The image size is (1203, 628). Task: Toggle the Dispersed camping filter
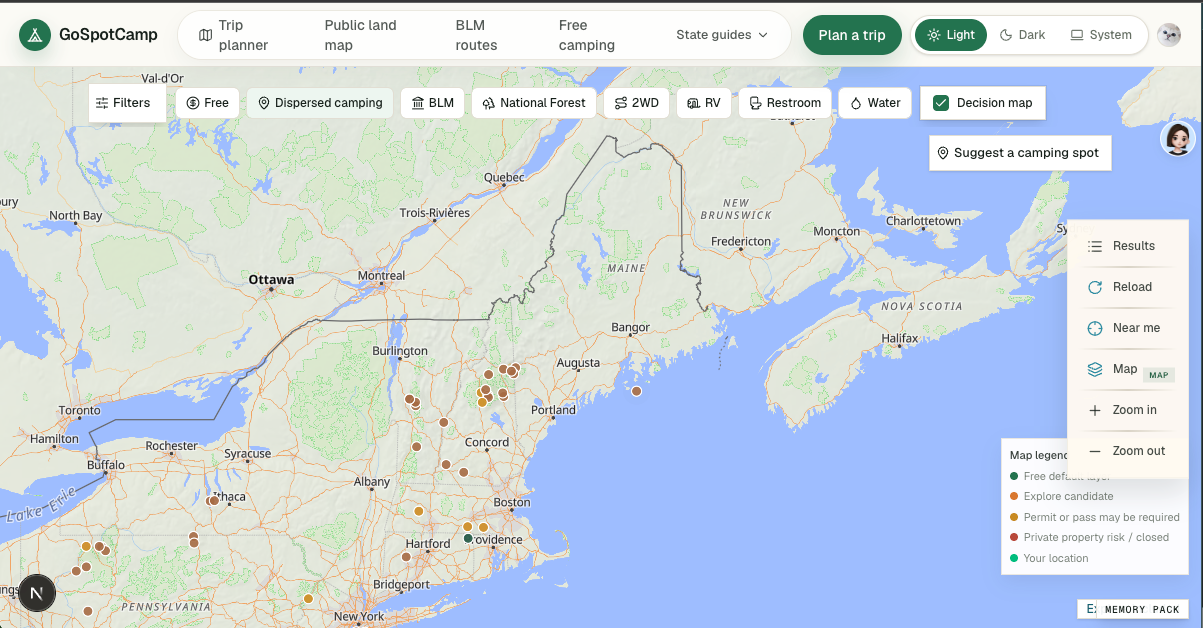point(320,103)
